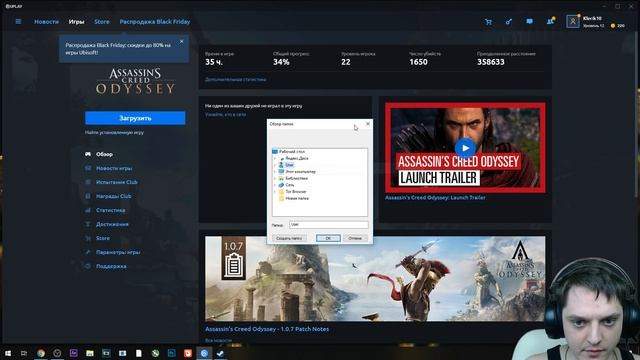Play the Launch Trailer video

[465, 148]
